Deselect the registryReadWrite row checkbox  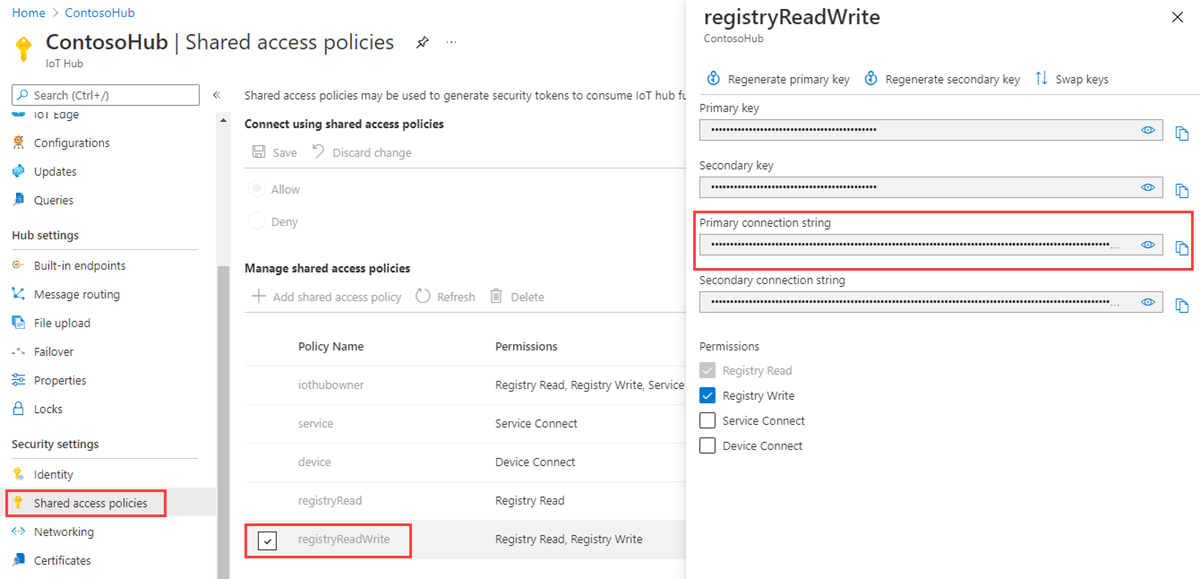(266, 540)
